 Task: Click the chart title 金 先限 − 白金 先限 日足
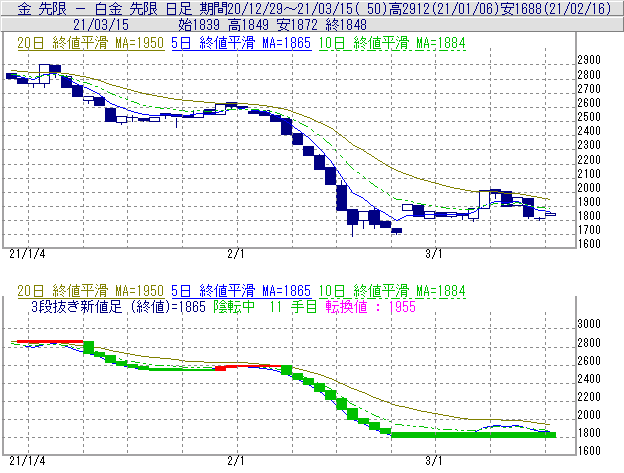tap(105, 8)
